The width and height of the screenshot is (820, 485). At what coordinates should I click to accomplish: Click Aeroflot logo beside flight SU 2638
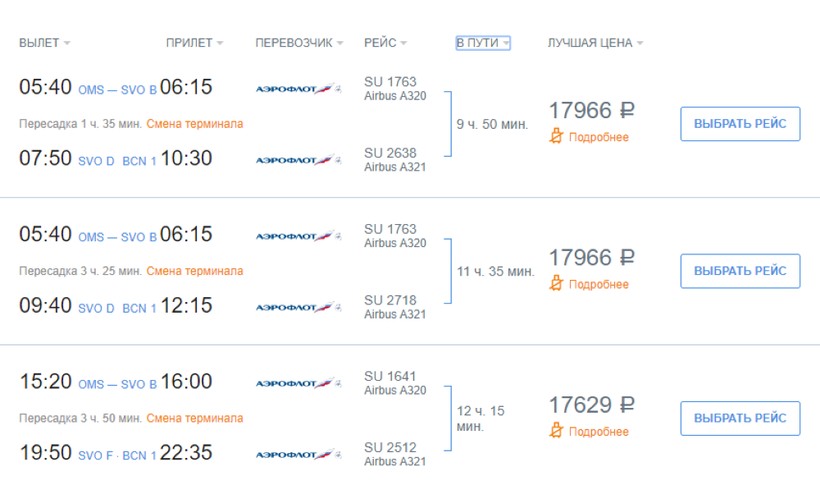[x=298, y=160]
